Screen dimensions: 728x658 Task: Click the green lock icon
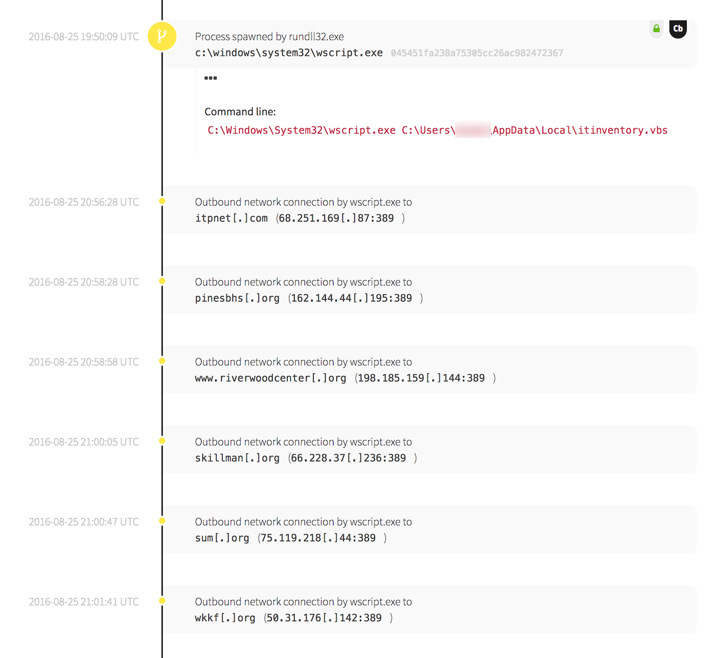656,29
